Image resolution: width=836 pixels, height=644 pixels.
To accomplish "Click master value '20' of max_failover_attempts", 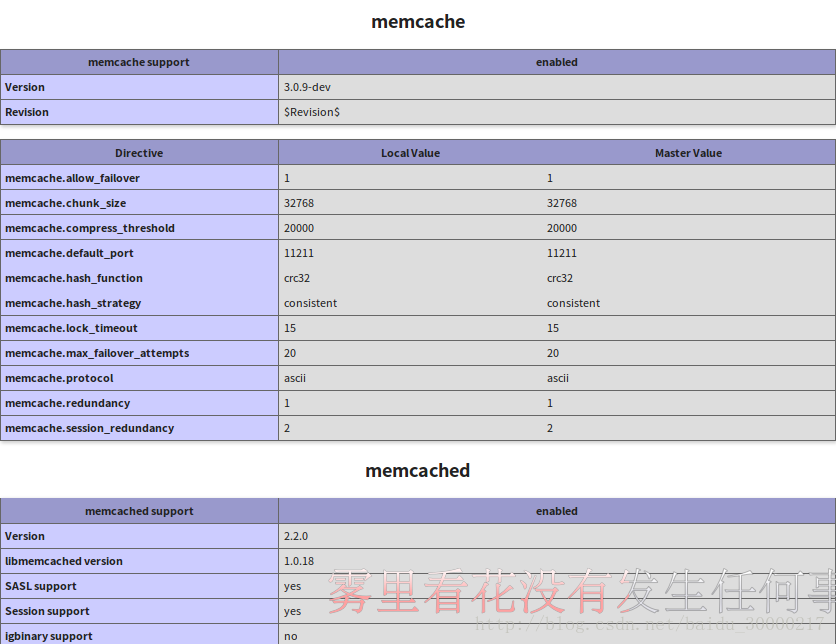I will [x=553, y=353].
